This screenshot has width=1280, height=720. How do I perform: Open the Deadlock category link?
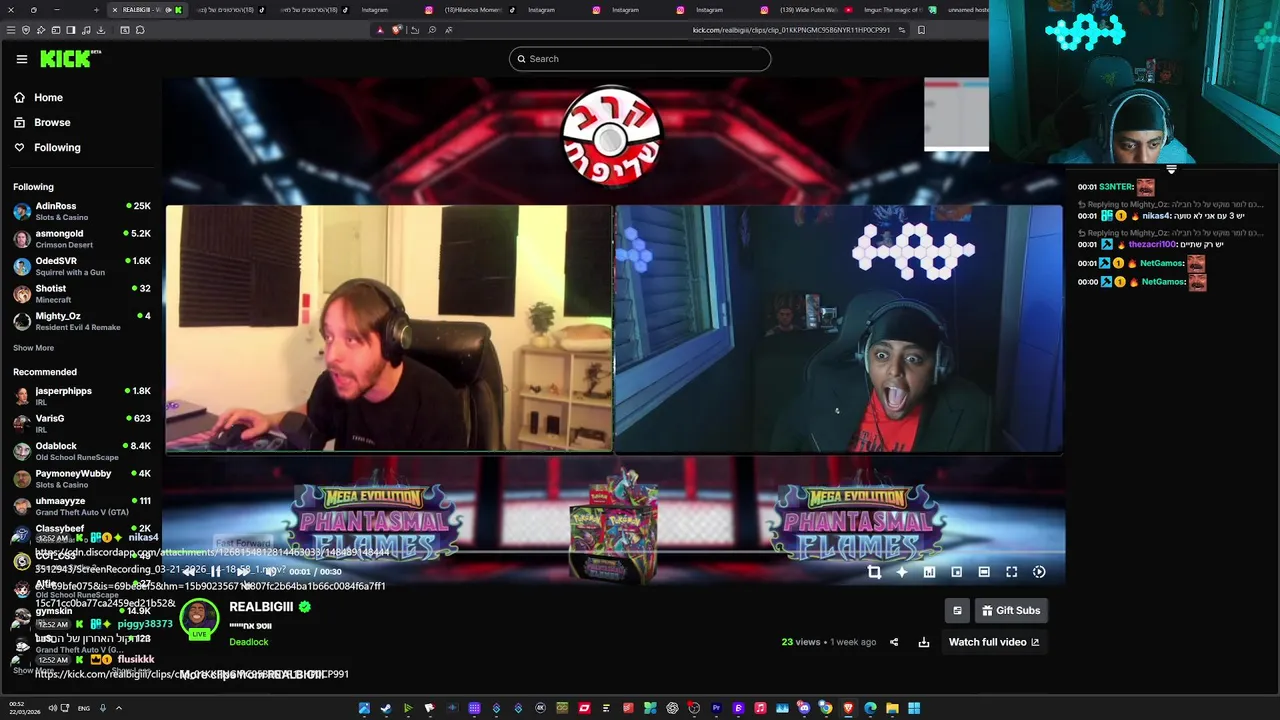[249, 642]
